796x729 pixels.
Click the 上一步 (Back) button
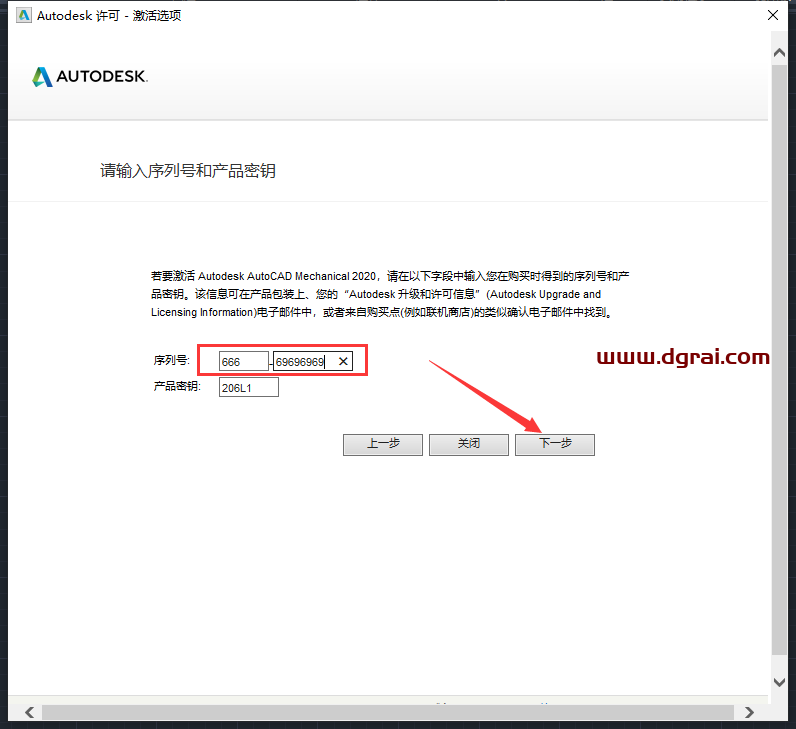(x=383, y=444)
